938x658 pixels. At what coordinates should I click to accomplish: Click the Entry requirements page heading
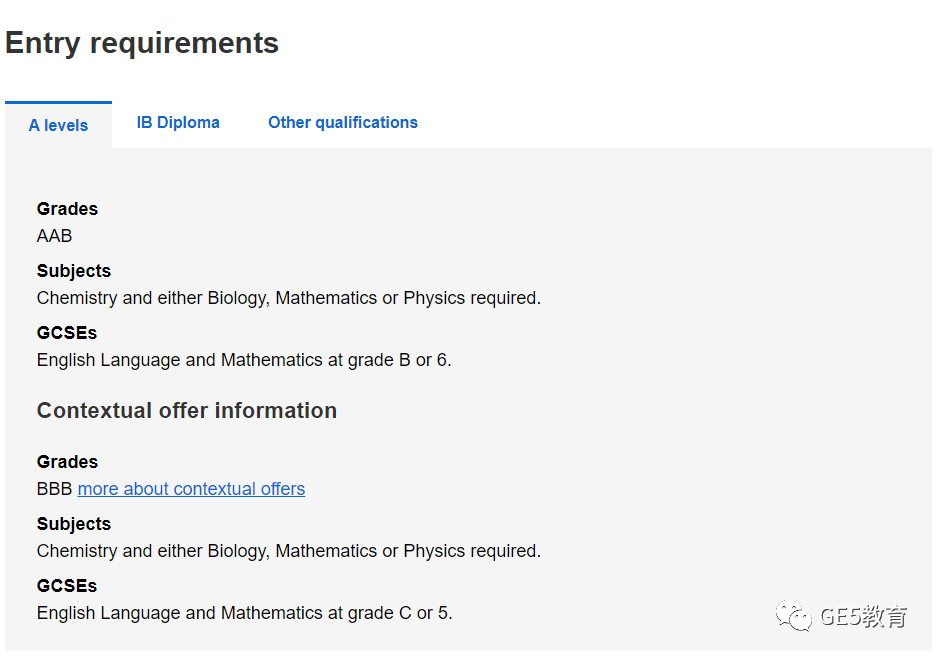142,43
